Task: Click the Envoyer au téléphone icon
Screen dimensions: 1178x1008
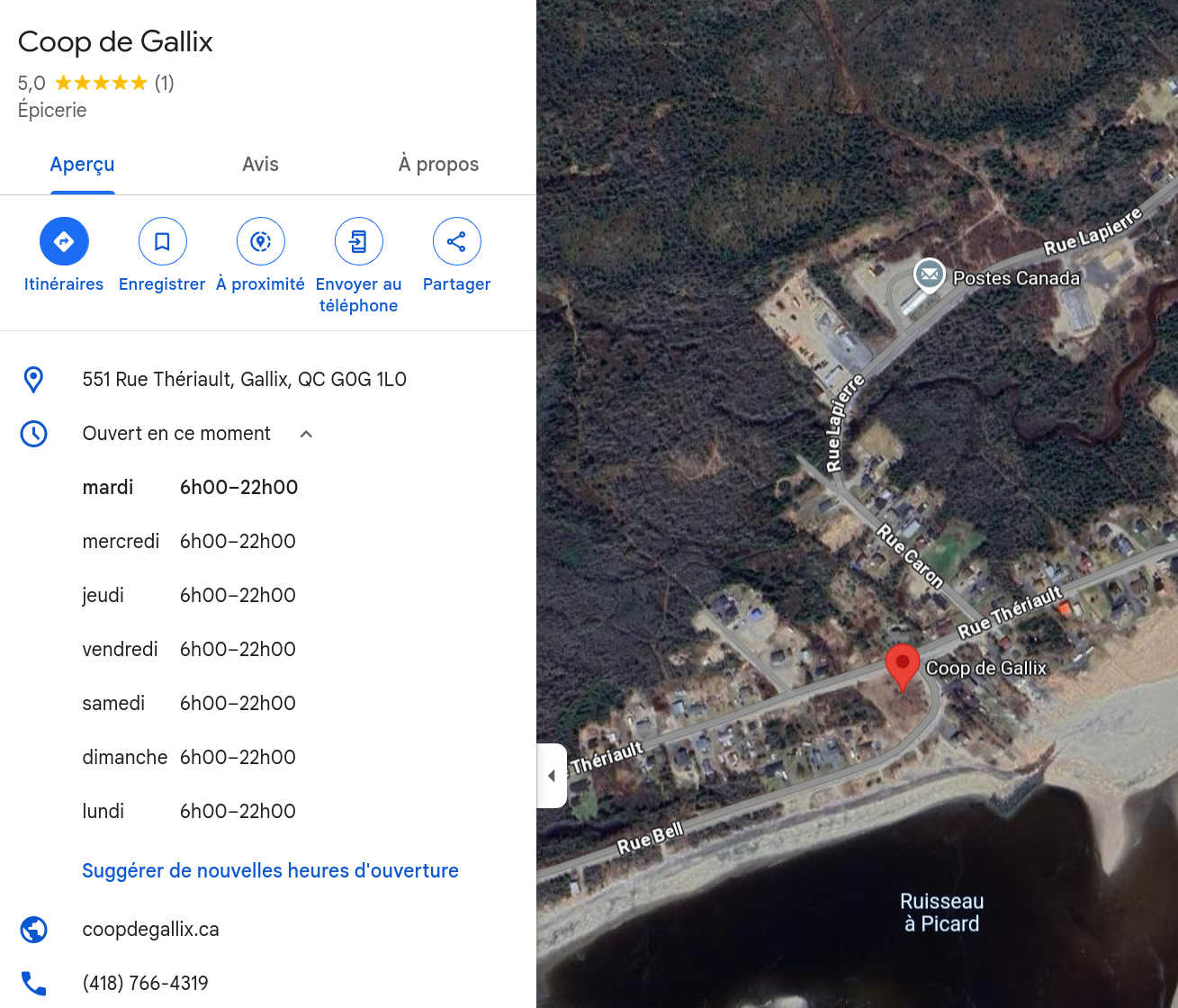Action: click(358, 241)
